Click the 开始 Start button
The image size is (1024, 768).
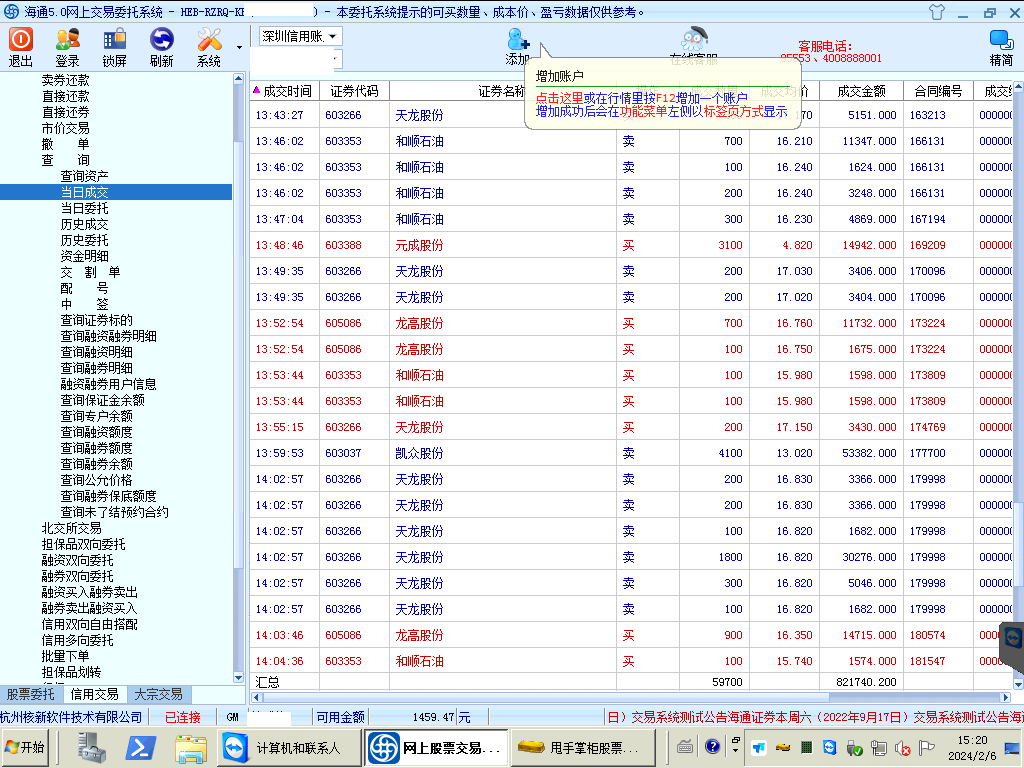[26, 747]
